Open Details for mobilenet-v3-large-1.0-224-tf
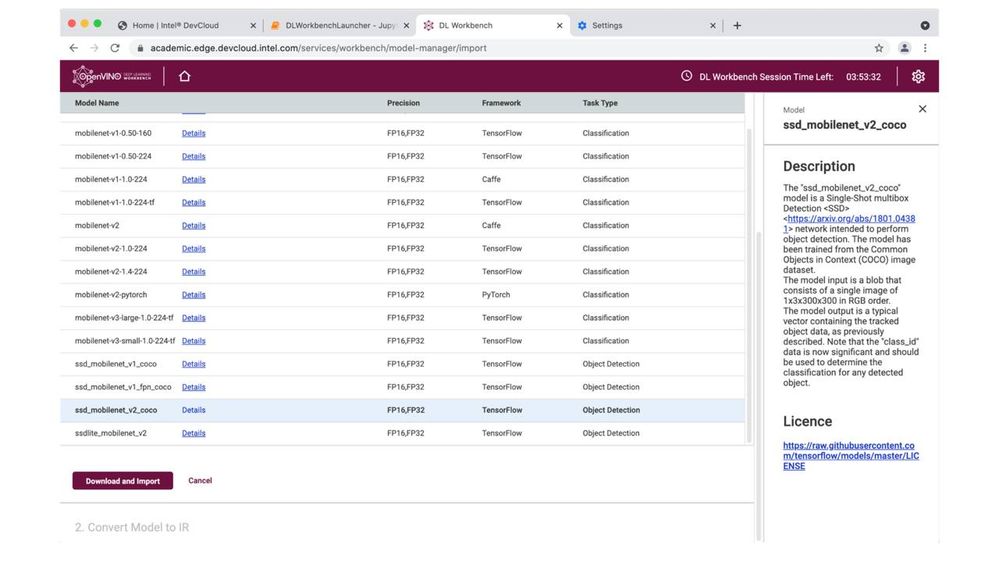 pos(194,318)
